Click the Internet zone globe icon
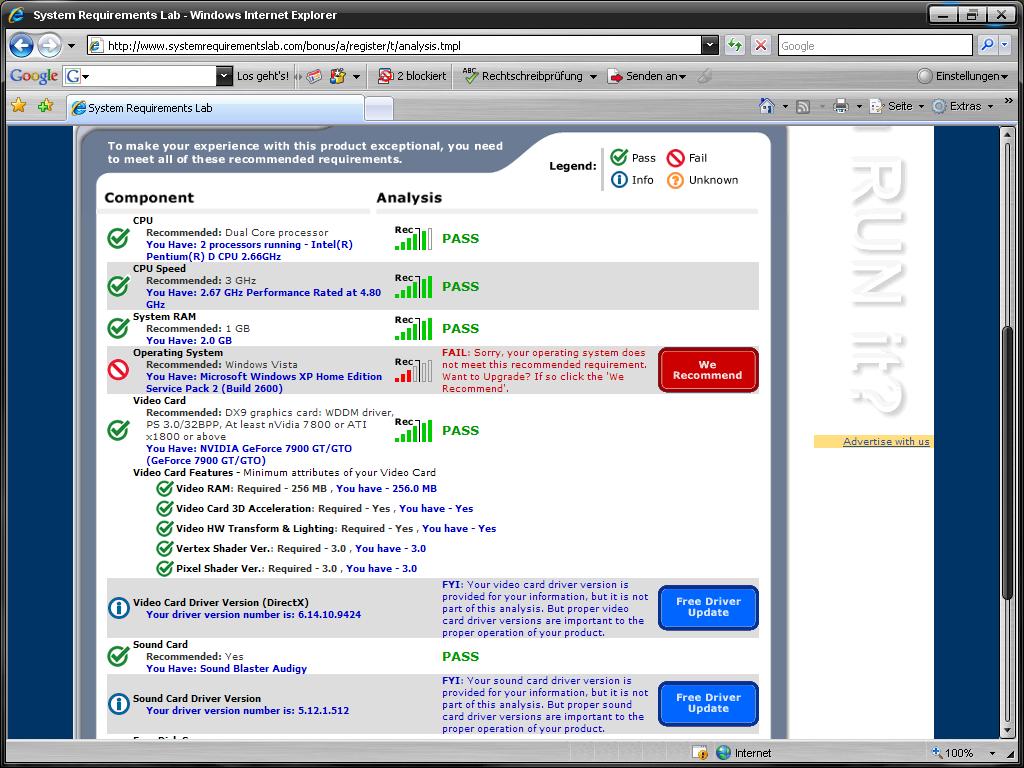 723,752
